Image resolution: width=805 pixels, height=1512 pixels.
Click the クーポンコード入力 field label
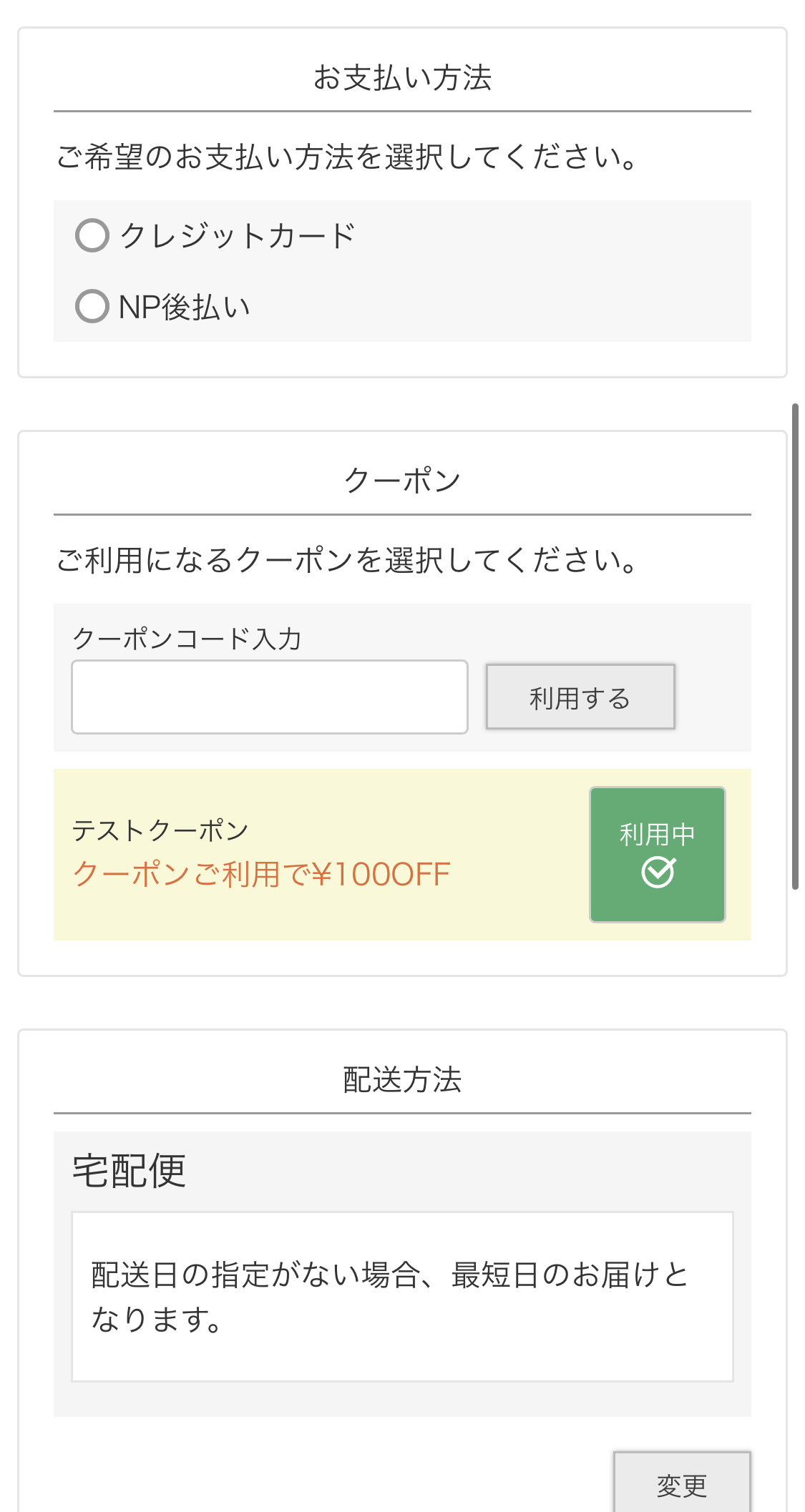tap(187, 639)
